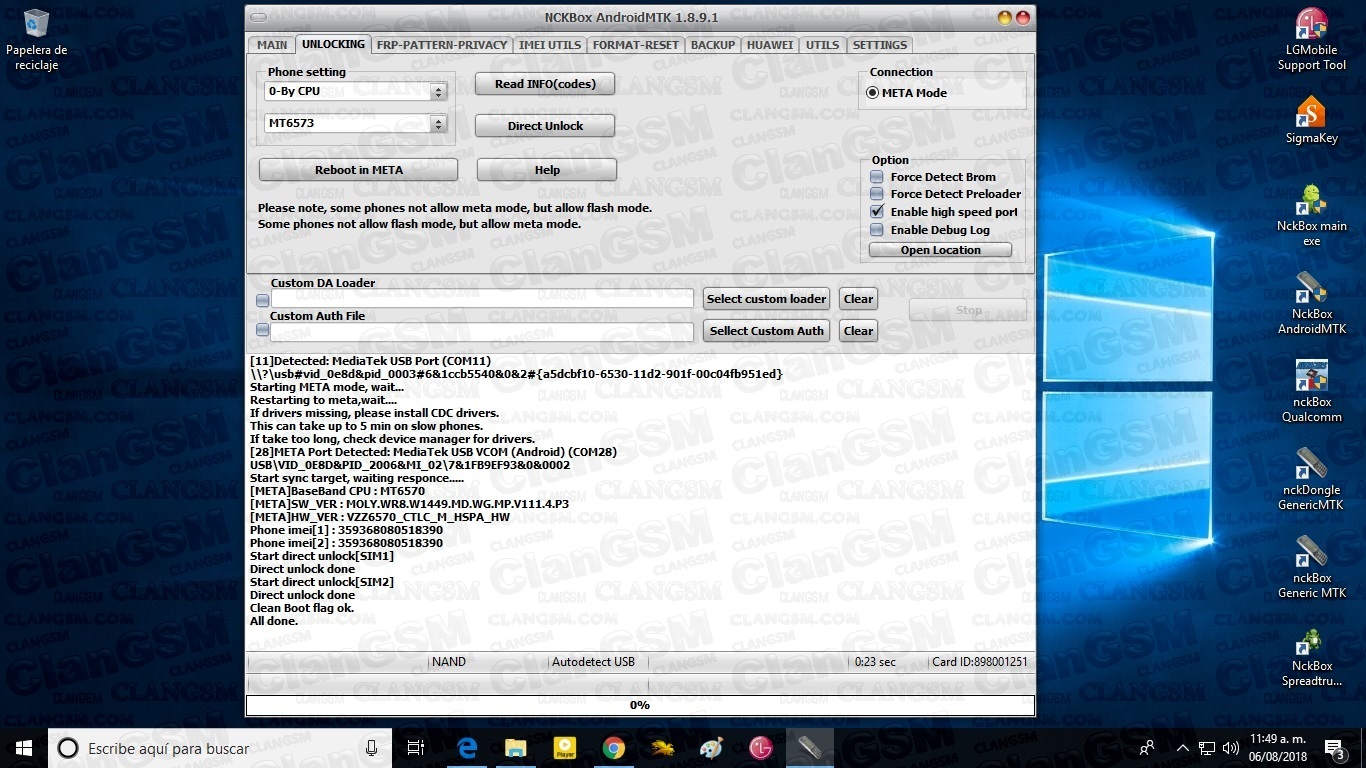Select the META Mode radio button
Screen dimensions: 1366x768
(x=873, y=93)
